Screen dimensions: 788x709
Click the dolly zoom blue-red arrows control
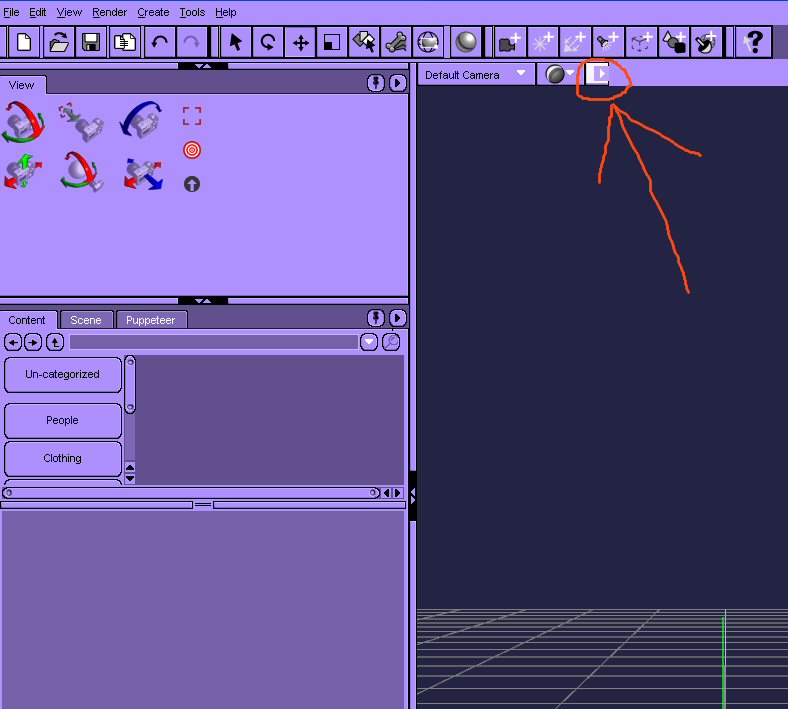coord(143,174)
